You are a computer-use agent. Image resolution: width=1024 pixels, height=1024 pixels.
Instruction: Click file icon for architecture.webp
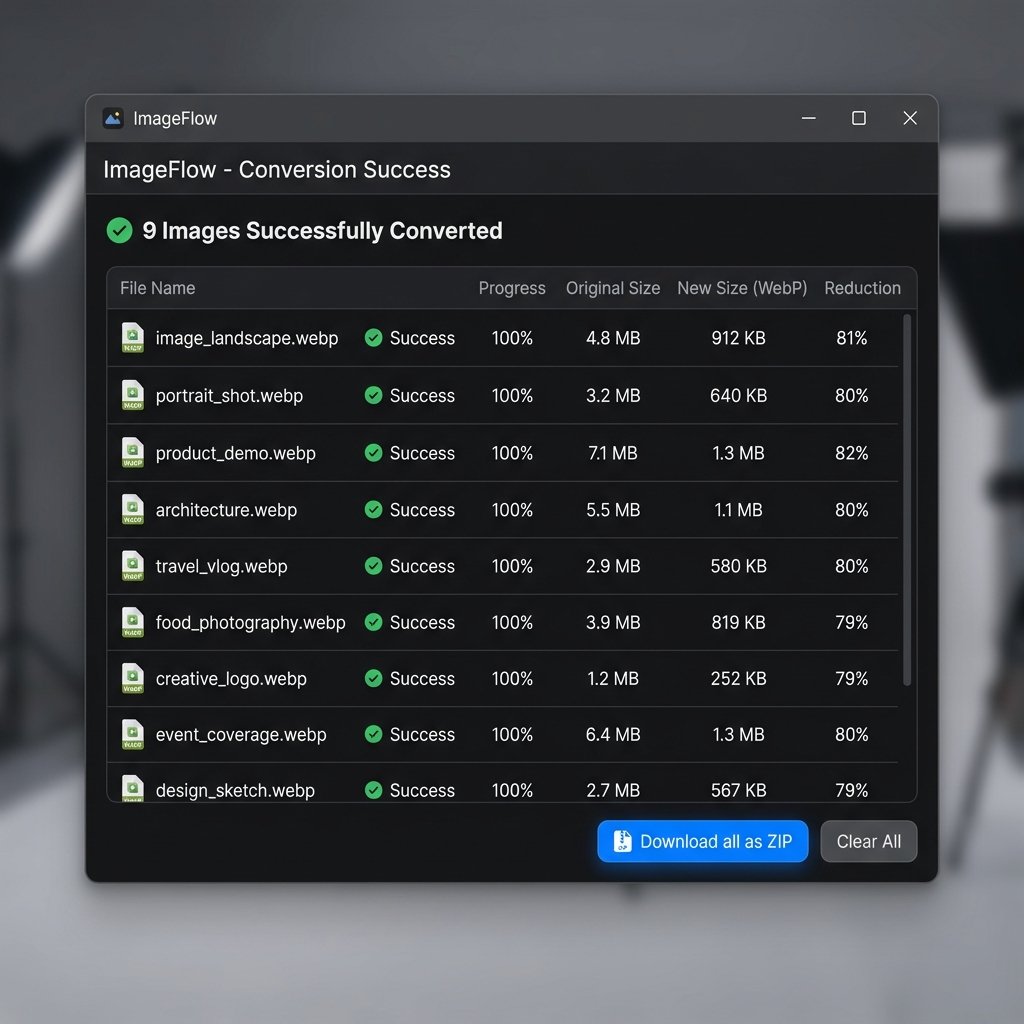[133, 509]
